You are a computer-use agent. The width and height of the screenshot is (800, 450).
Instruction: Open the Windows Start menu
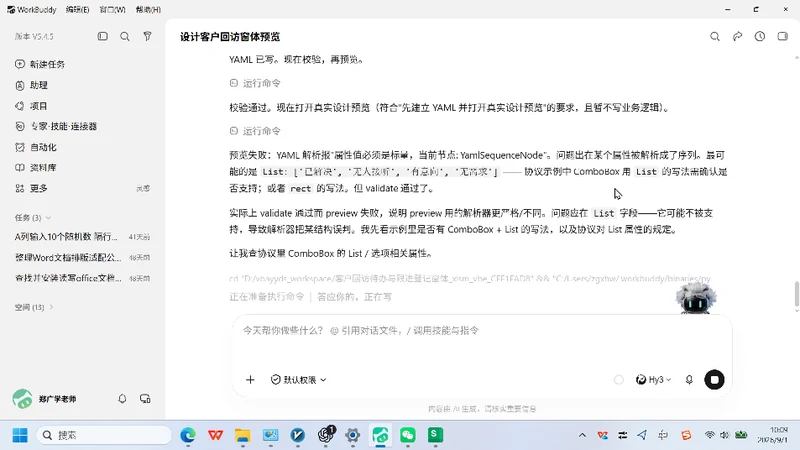pos(20,435)
